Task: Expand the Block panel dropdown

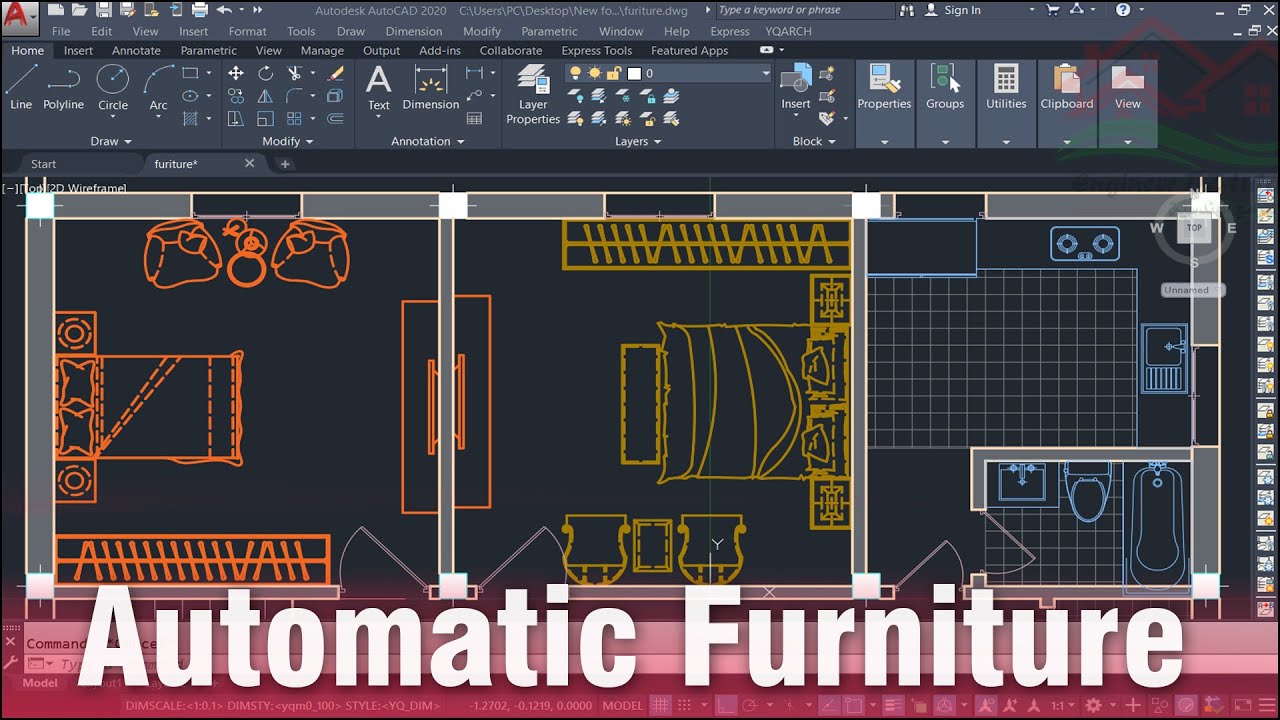Action: point(814,141)
